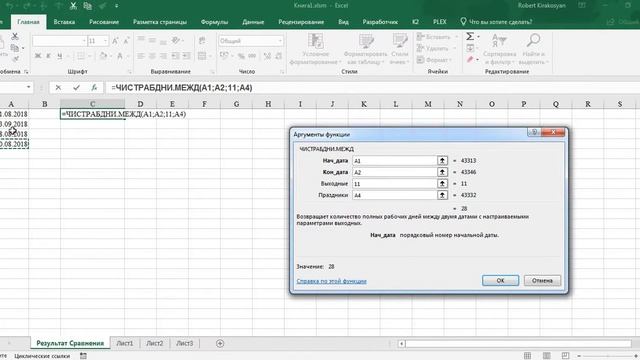This screenshot has height=360, width=640.
Task: Toggle merge and center cells
Action: tap(202, 56)
